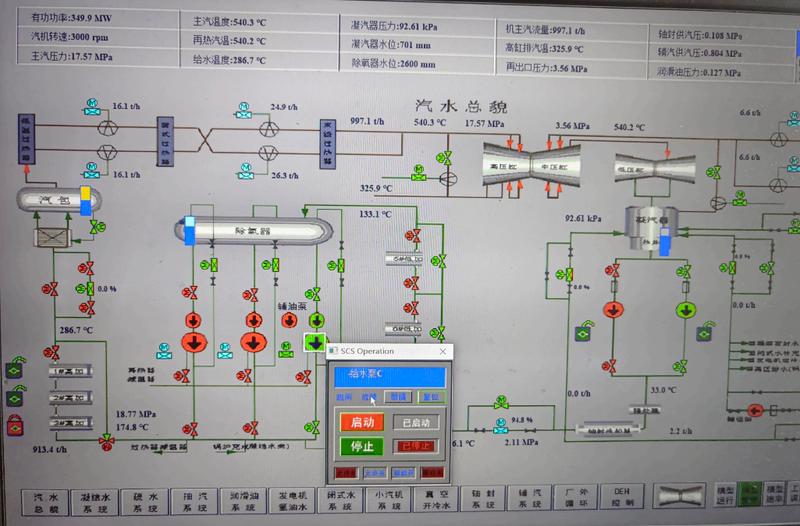The height and width of the screenshot is (526, 800).
Task: Click the 有功功率:349.9 MW readout
Action: 71,18
